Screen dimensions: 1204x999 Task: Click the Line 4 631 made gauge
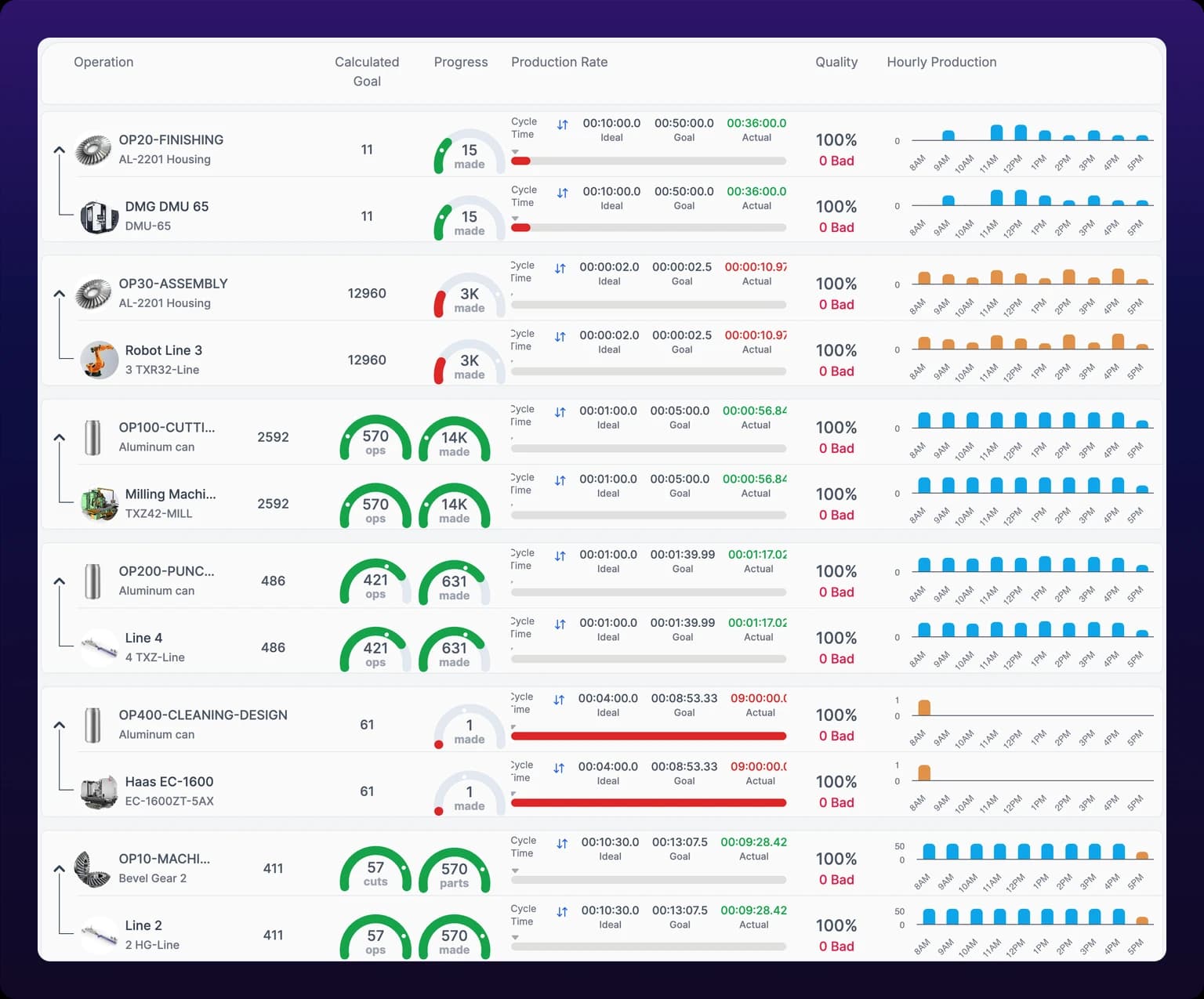coord(455,649)
